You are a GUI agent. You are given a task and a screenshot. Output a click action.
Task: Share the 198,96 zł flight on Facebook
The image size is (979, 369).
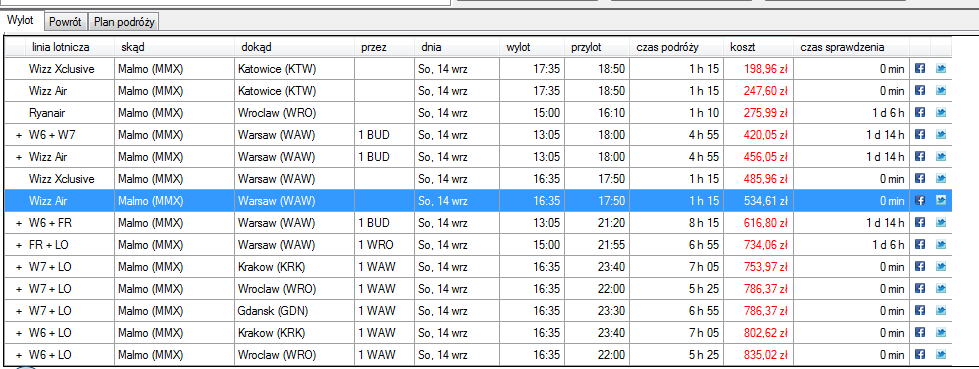pyautogui.click(x=919, y=69)
